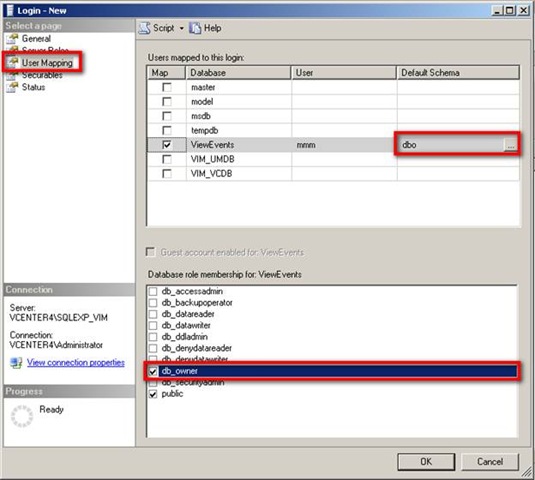Image resolution: width=535 pixels, height=480 pixels.
Task: Open the Default Schema browse ellipsis button
Action: (510, 145)
